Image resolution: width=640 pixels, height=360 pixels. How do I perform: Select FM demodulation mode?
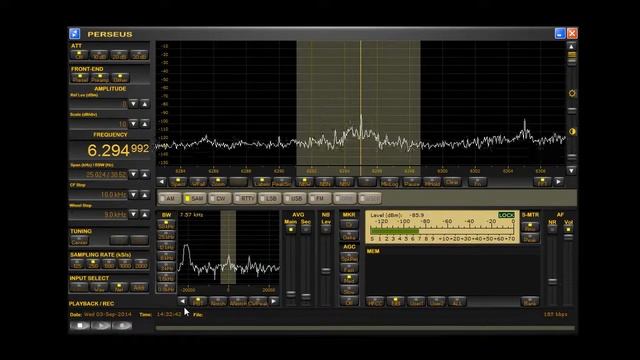pyautogui.click(x=320, y=198)
